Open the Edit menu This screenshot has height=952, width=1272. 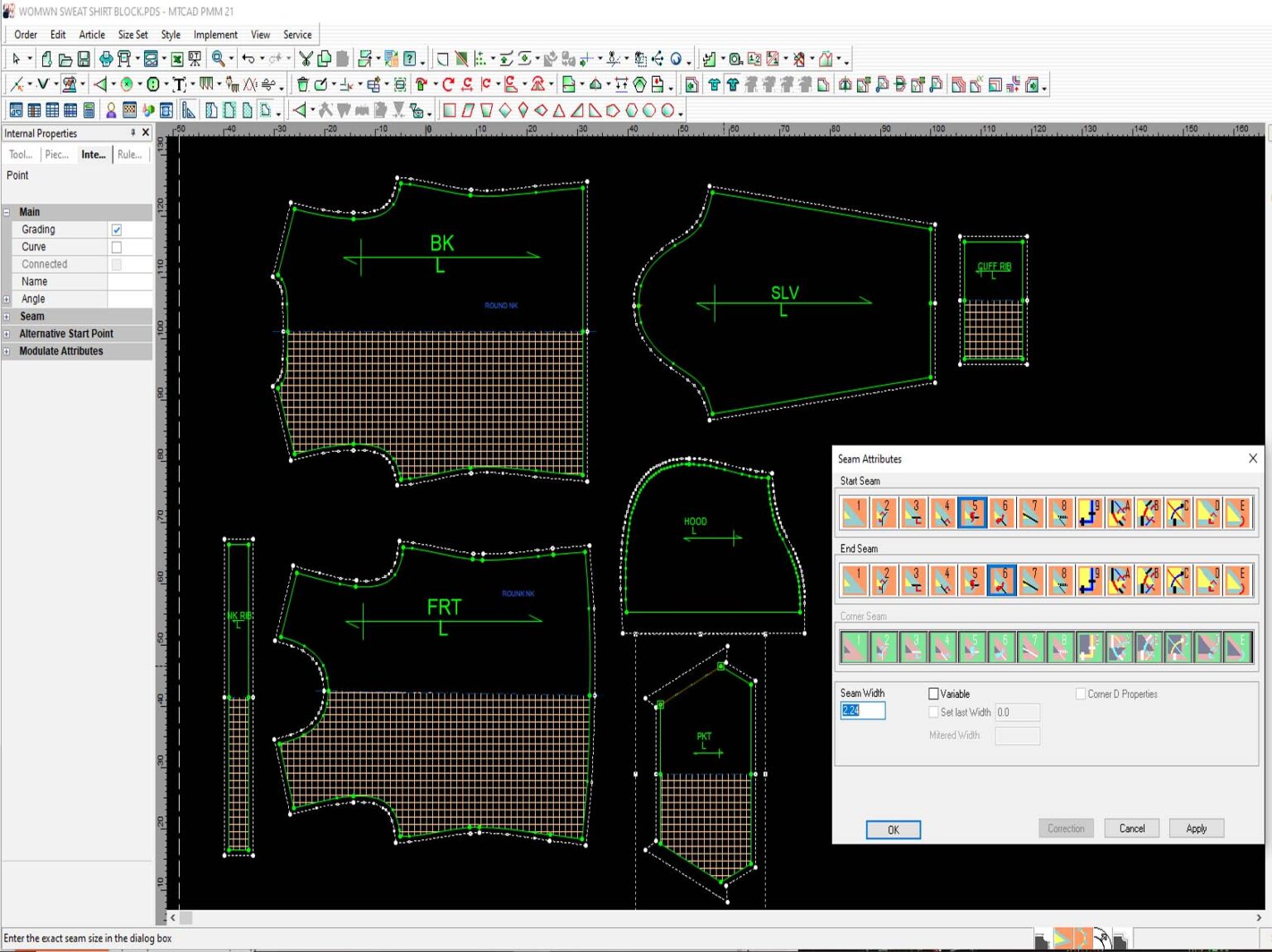pyautogui.click(x=58, y=35)
